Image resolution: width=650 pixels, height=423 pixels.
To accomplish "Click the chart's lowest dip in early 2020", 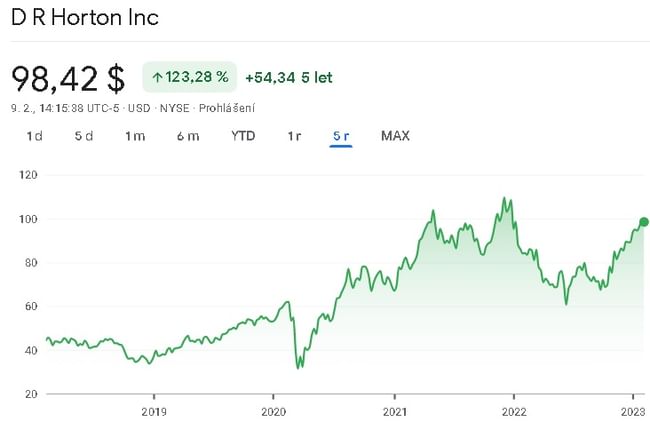I will click(298, 367).
